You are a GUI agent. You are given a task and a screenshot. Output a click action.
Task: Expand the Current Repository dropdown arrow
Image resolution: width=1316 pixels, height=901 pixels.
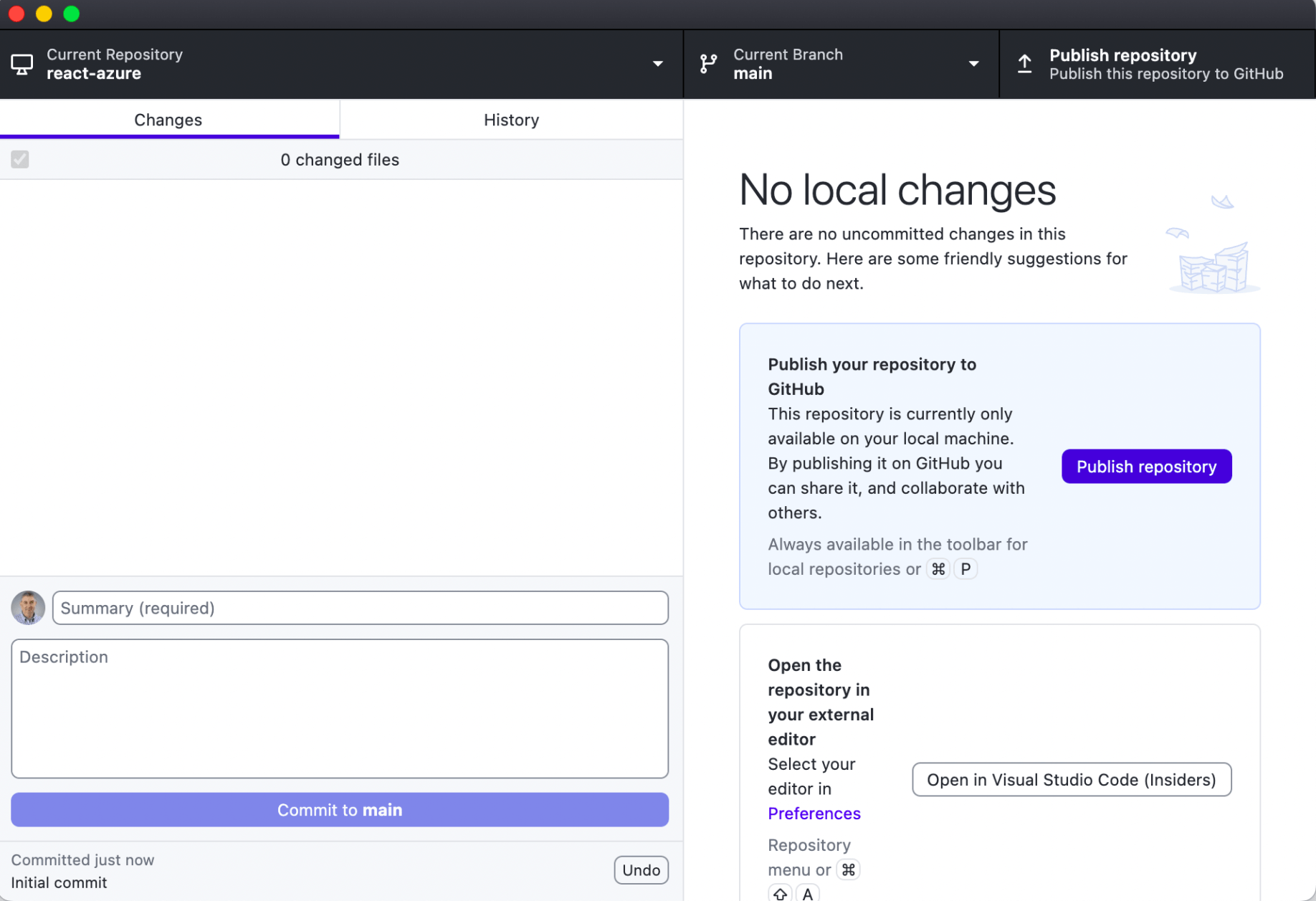tap(657, 64)
